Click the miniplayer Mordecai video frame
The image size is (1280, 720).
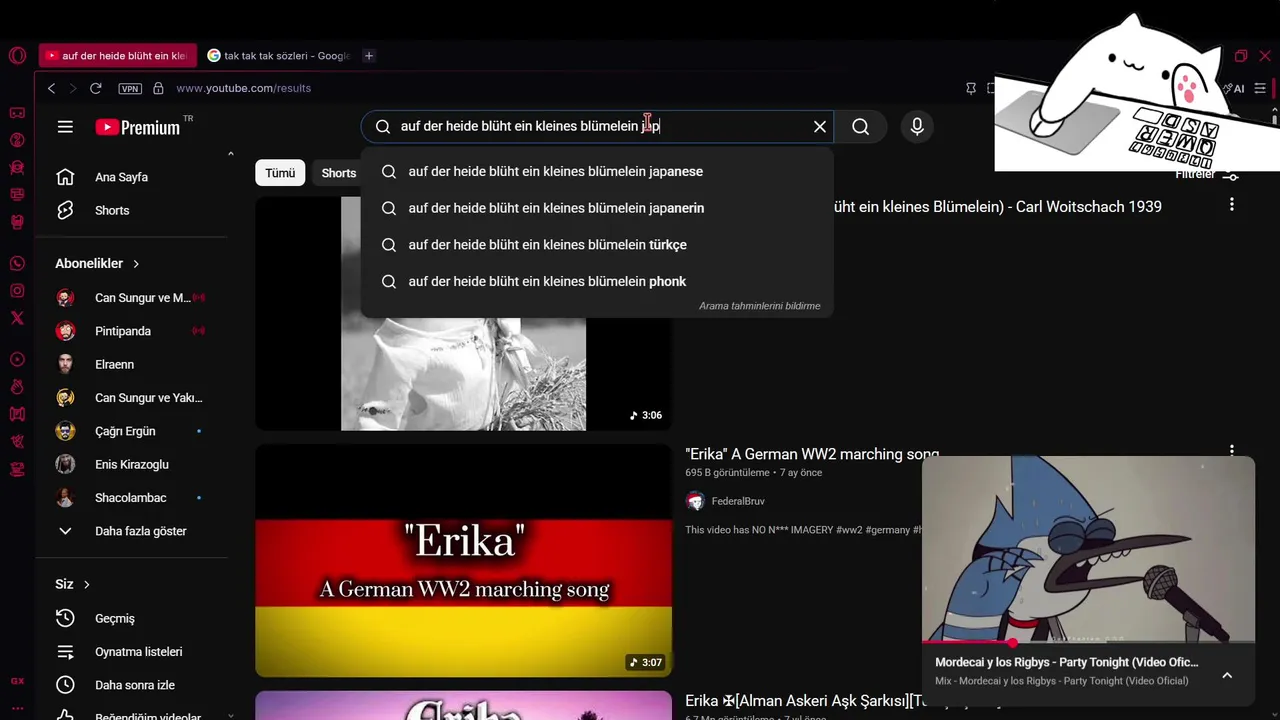click(x=1088, y=549)
